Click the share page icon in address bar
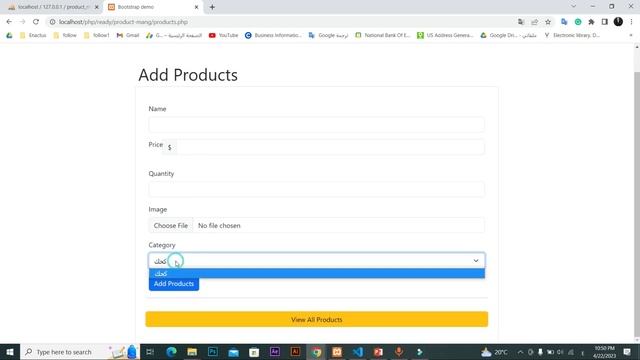Image resolution: width=640 pixels, height=360 pixels. coord(534,22)
